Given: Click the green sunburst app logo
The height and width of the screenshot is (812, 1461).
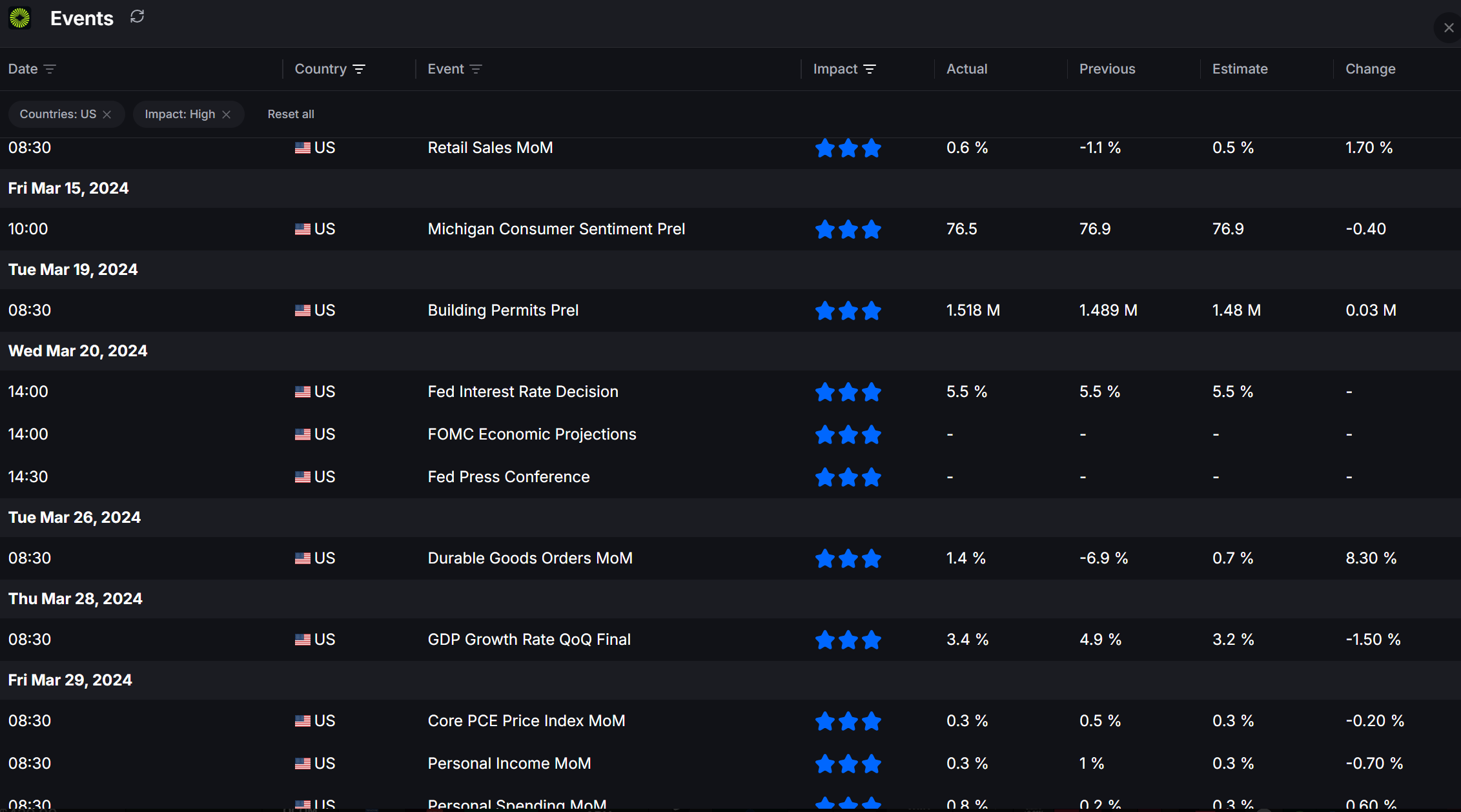Looking at the screenshot, I should 20,18.
